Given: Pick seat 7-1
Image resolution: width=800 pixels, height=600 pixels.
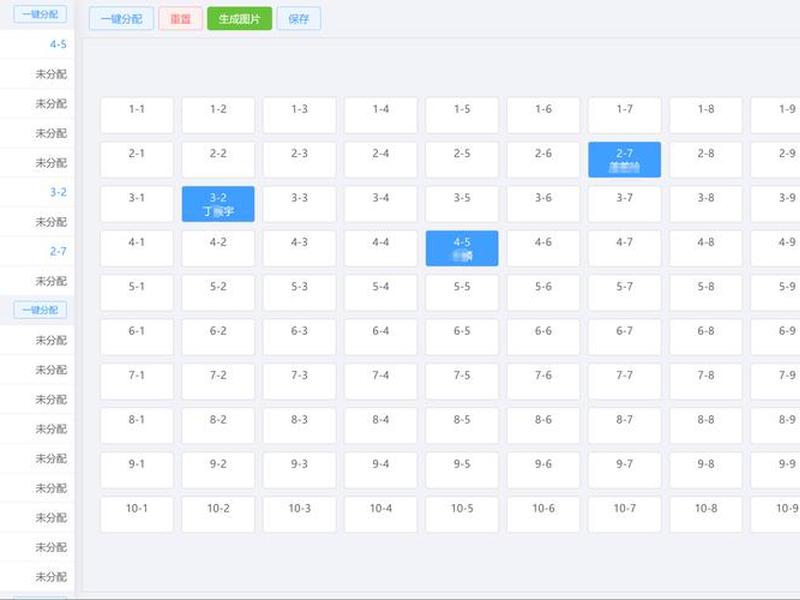Looking at the screenshot, I should pos(137,382).
